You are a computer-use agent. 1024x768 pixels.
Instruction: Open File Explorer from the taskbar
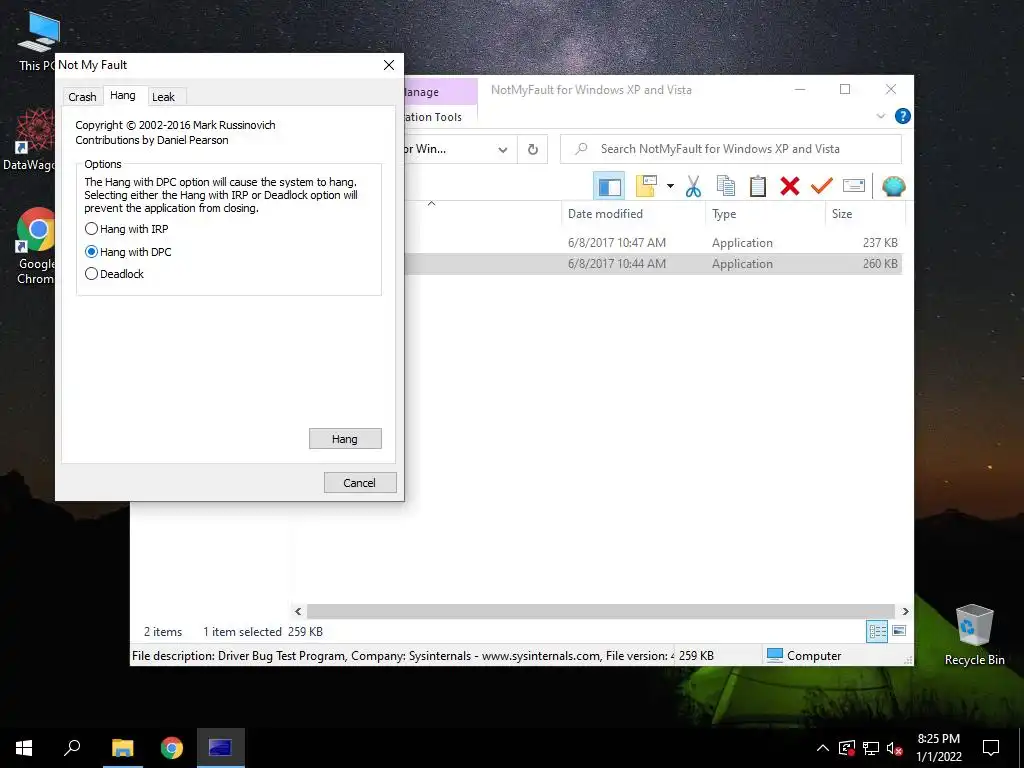(x=122, y=748)
